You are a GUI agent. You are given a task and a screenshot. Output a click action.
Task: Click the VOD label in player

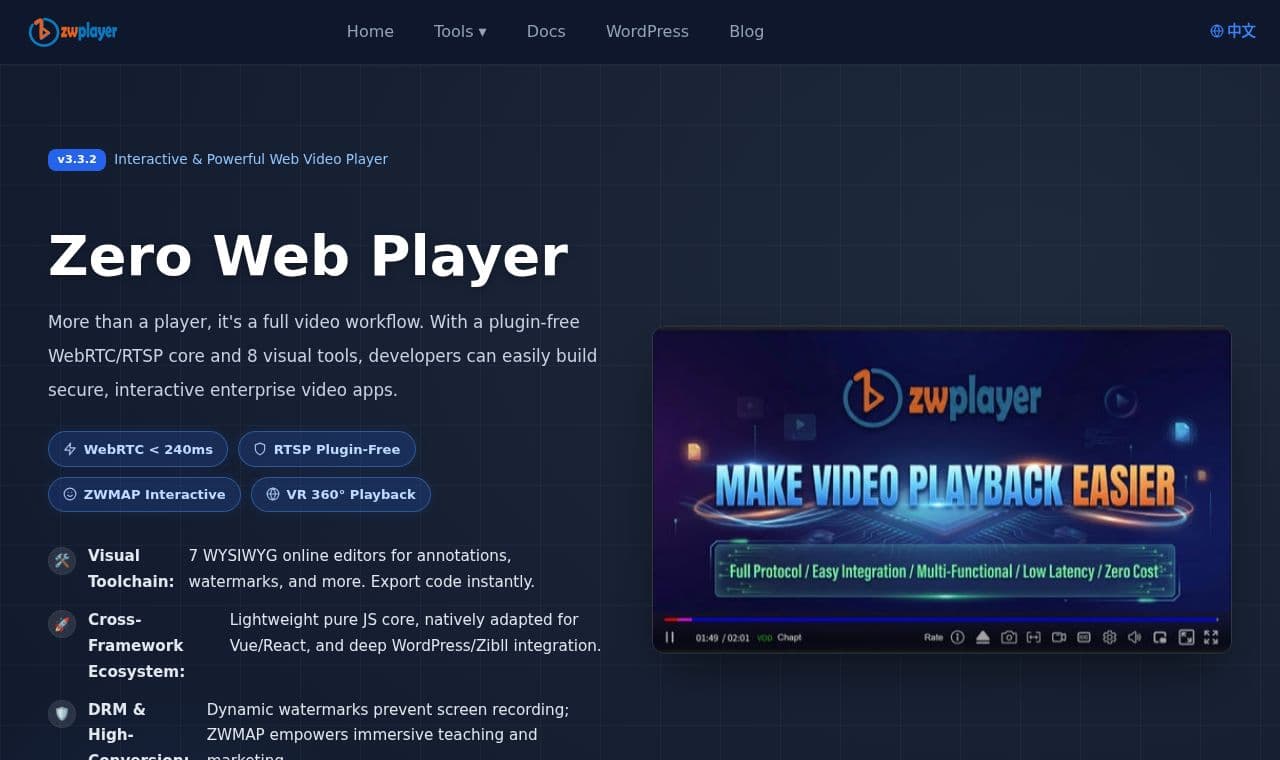[x=764, y=637]
